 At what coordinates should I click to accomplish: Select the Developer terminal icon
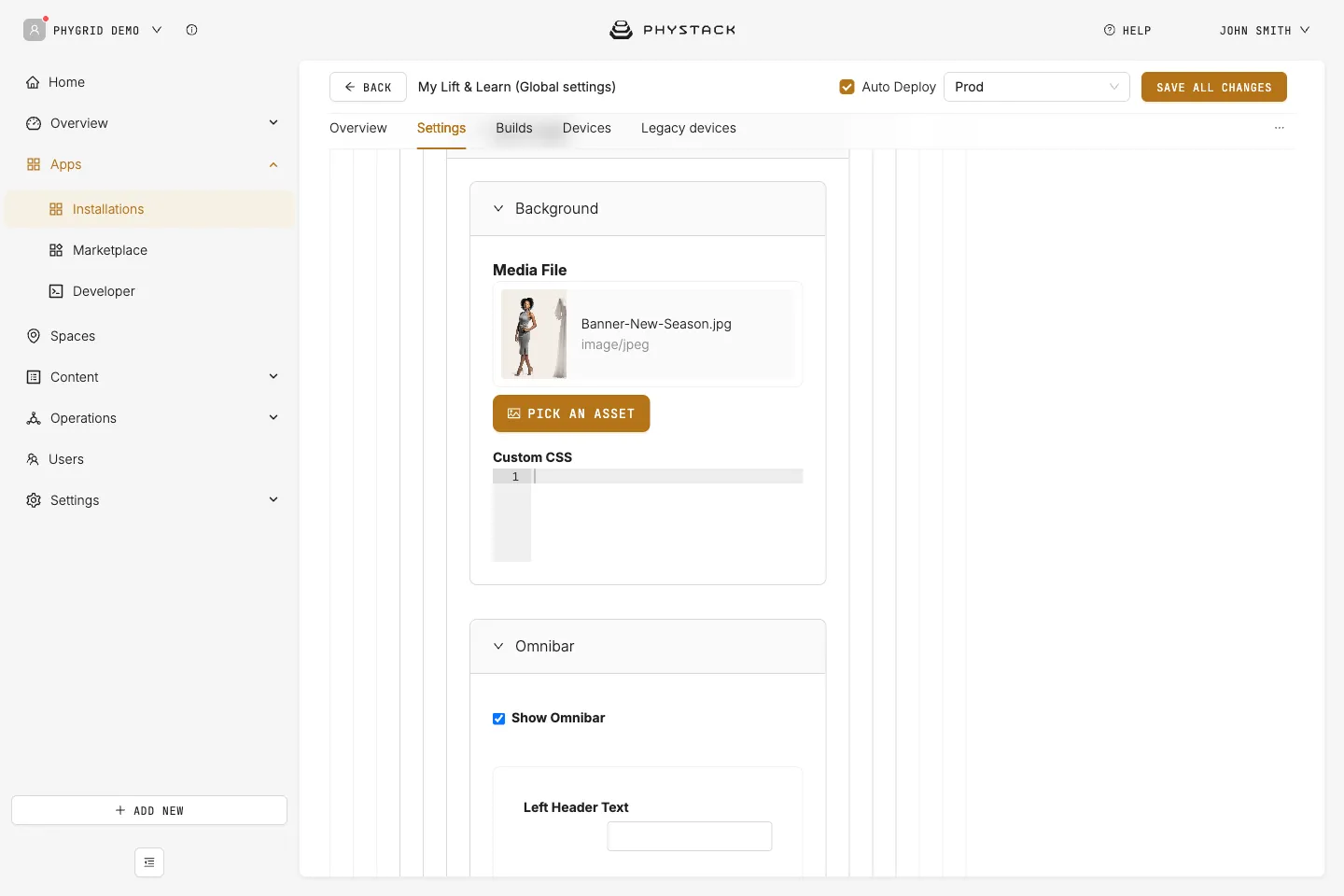(56, 291)
